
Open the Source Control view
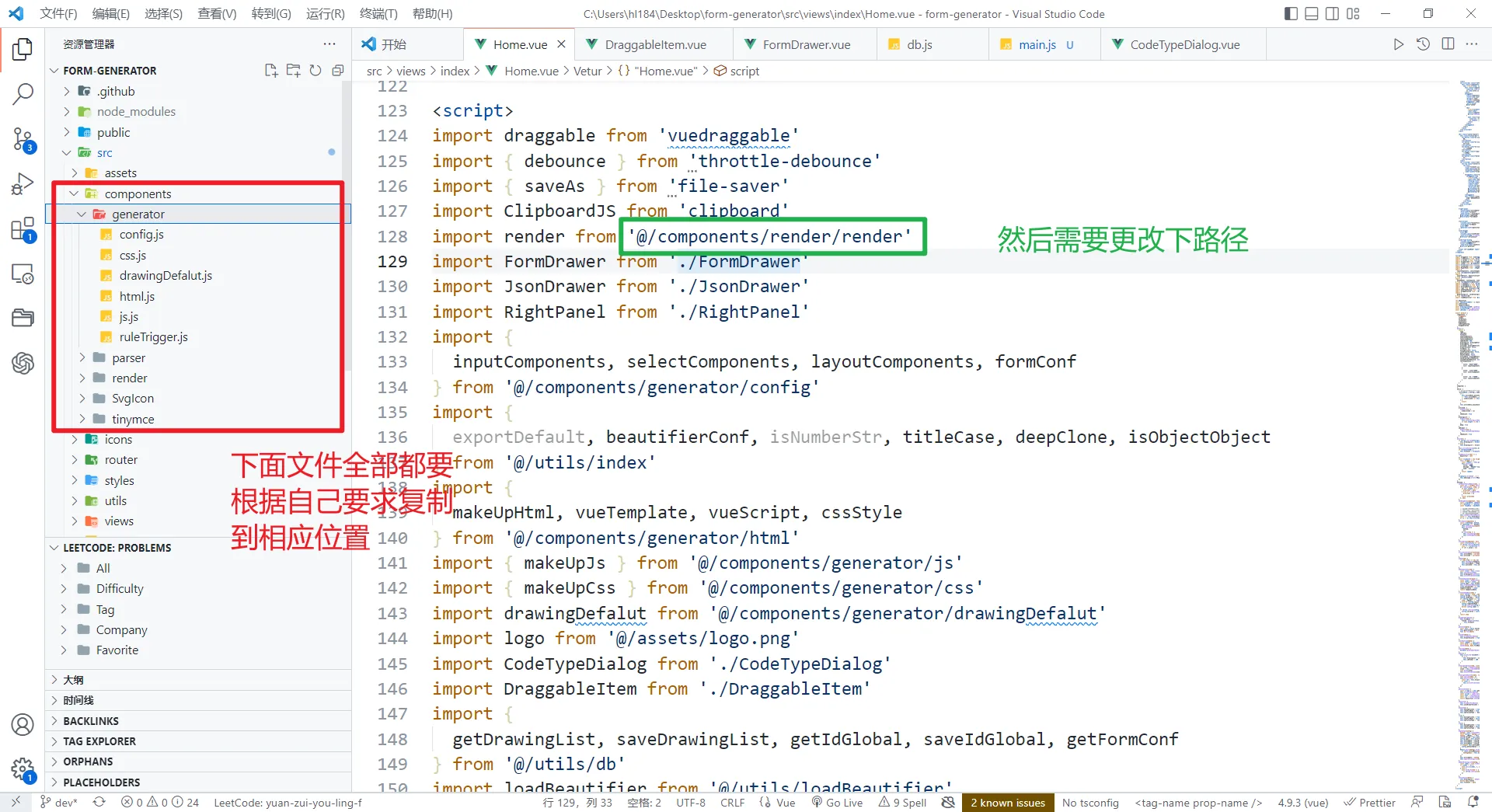click(x=23, y=140)
